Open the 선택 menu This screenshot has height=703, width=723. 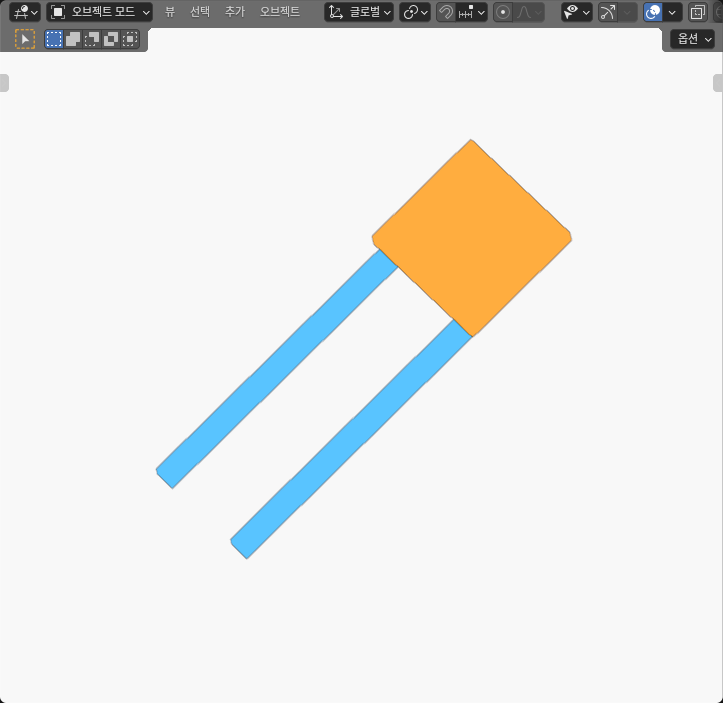pyautogui.click(x=200, y=12)
